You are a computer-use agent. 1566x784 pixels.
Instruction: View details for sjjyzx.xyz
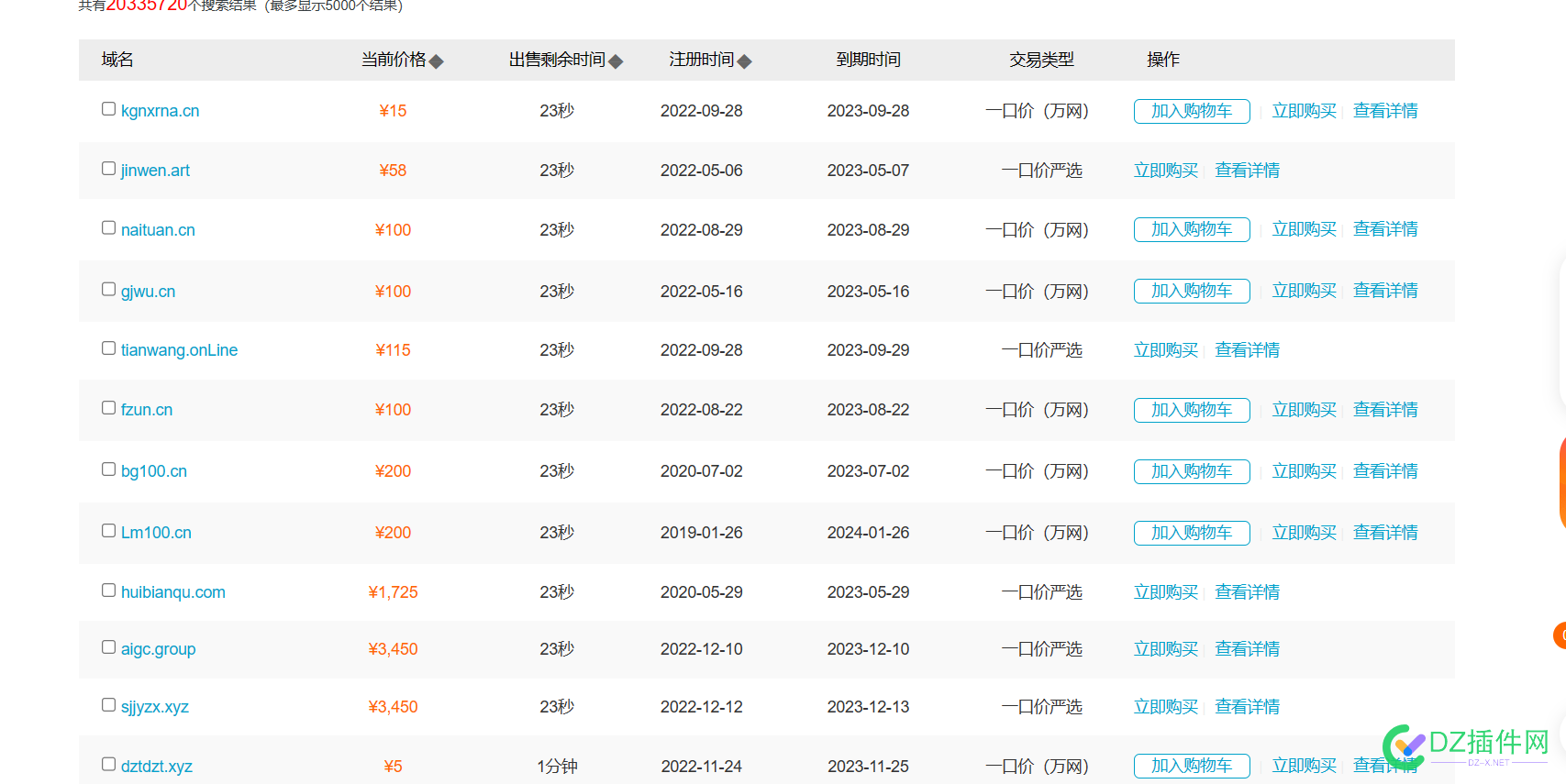point(1247,707)
